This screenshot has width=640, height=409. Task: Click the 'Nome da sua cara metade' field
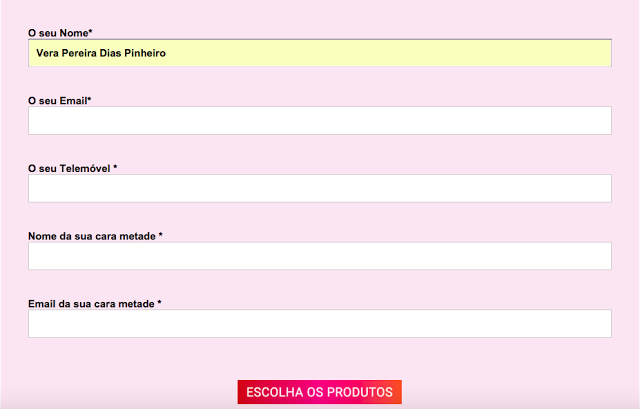(319, 257)
